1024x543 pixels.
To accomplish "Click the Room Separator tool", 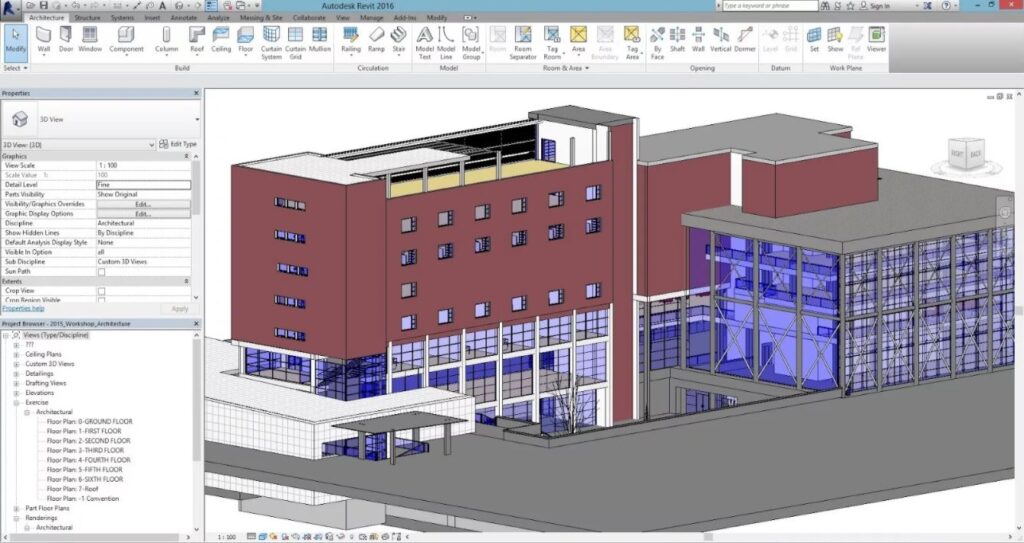I will point(522,43).
